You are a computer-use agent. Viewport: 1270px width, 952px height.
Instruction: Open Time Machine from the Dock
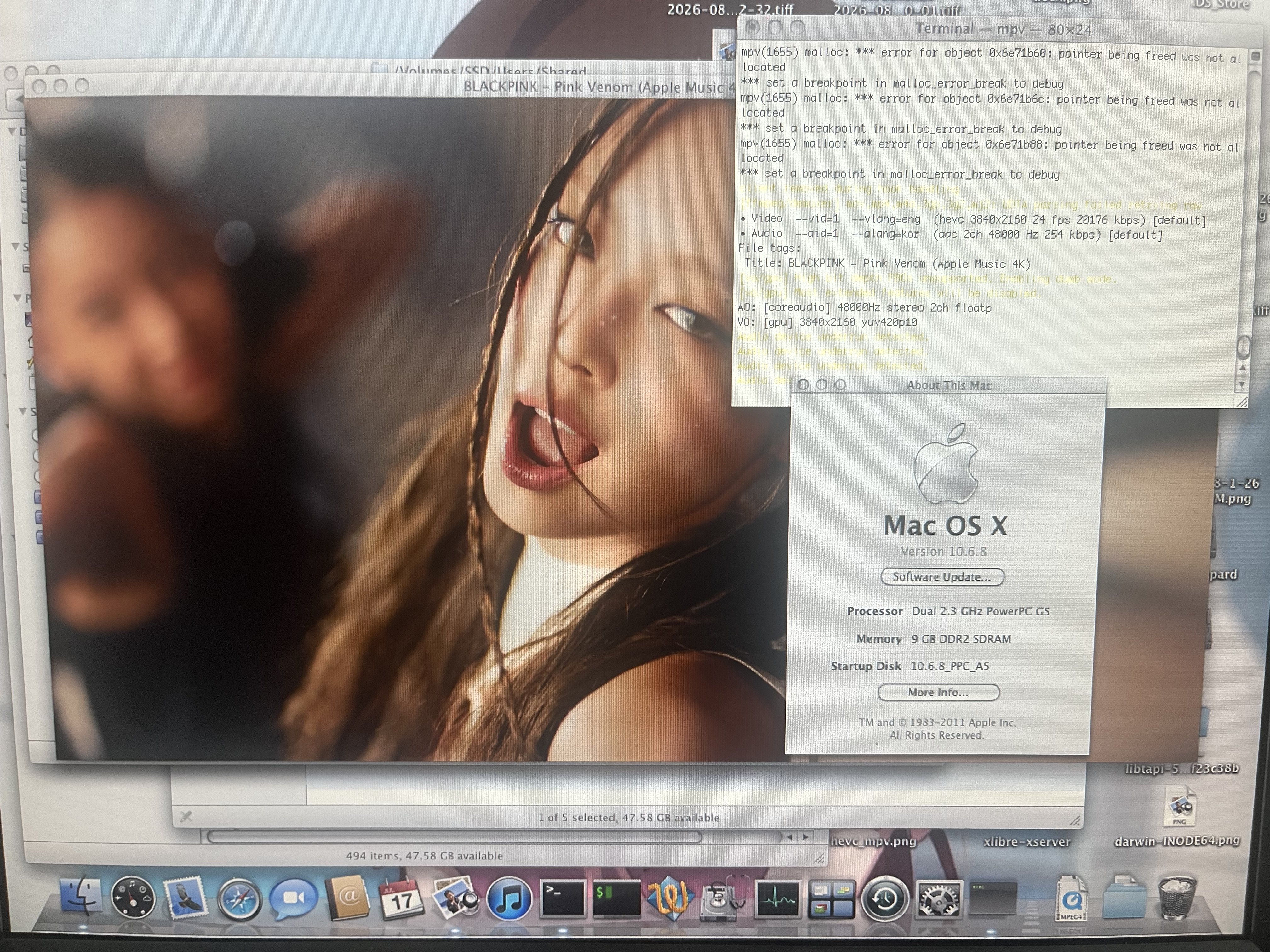coord(885,899)
